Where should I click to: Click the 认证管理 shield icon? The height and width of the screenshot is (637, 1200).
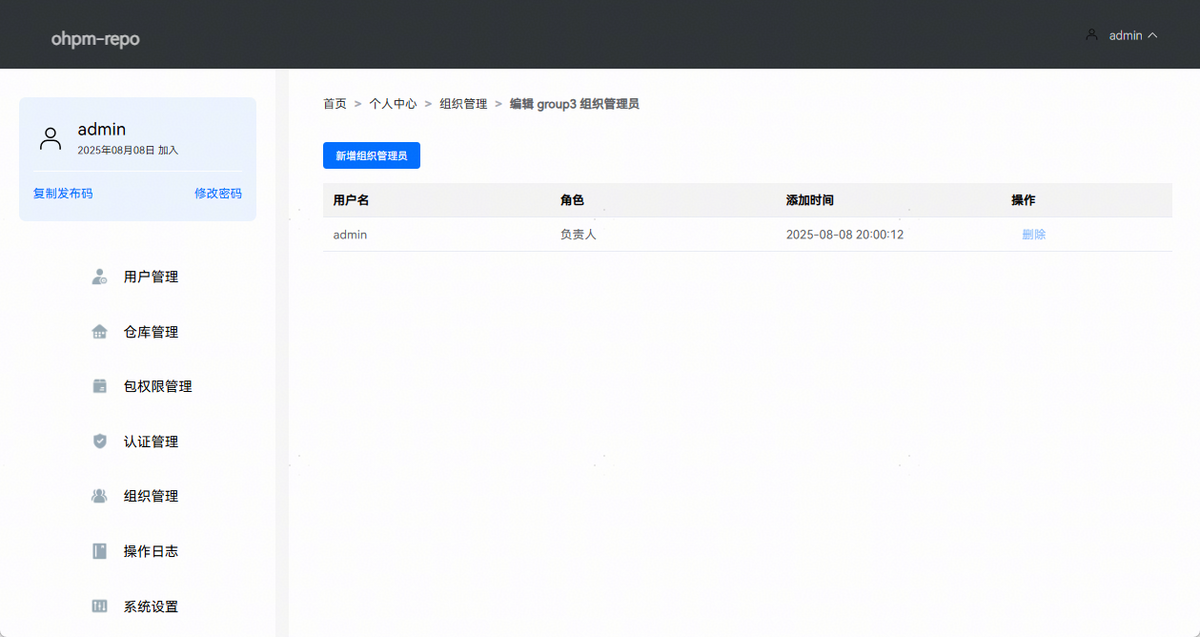pos(99,441)
